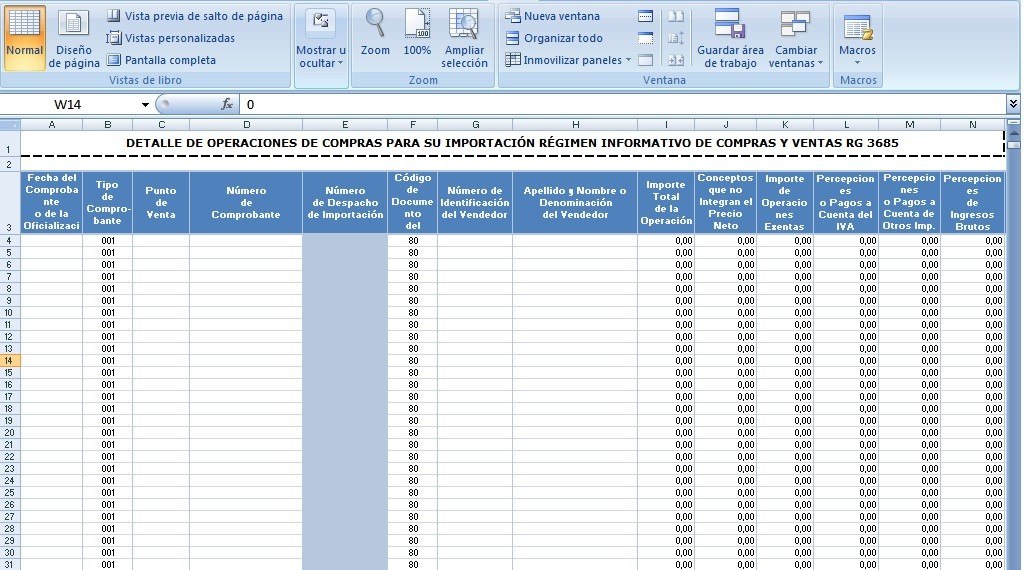This screenshot has width=1024, height=570.
Task: Click the title cell 'DETALLE DE OPERACIONES DE COMPRAS'
Action: [512, 143]
